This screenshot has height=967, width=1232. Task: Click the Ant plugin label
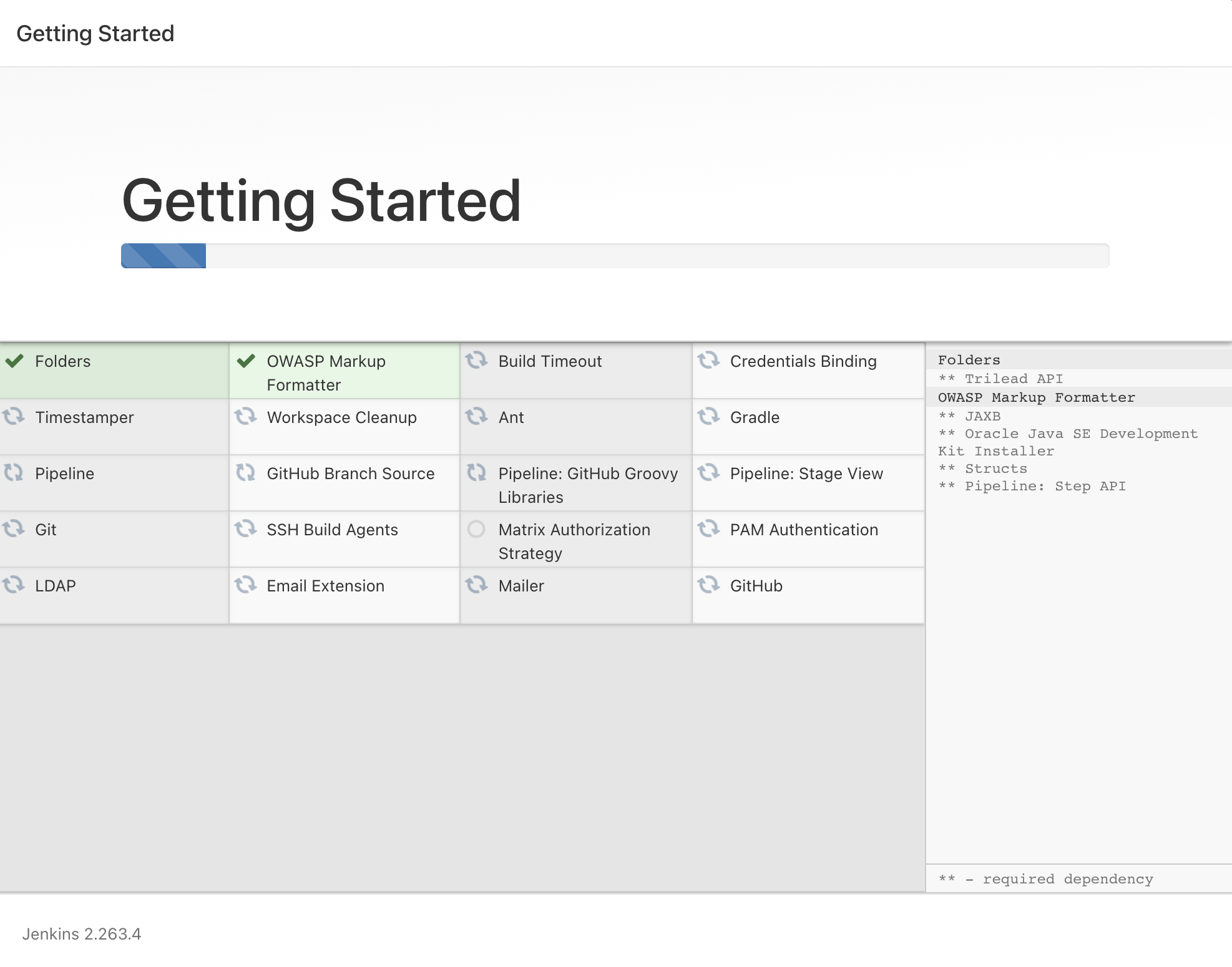pos(511,417)
